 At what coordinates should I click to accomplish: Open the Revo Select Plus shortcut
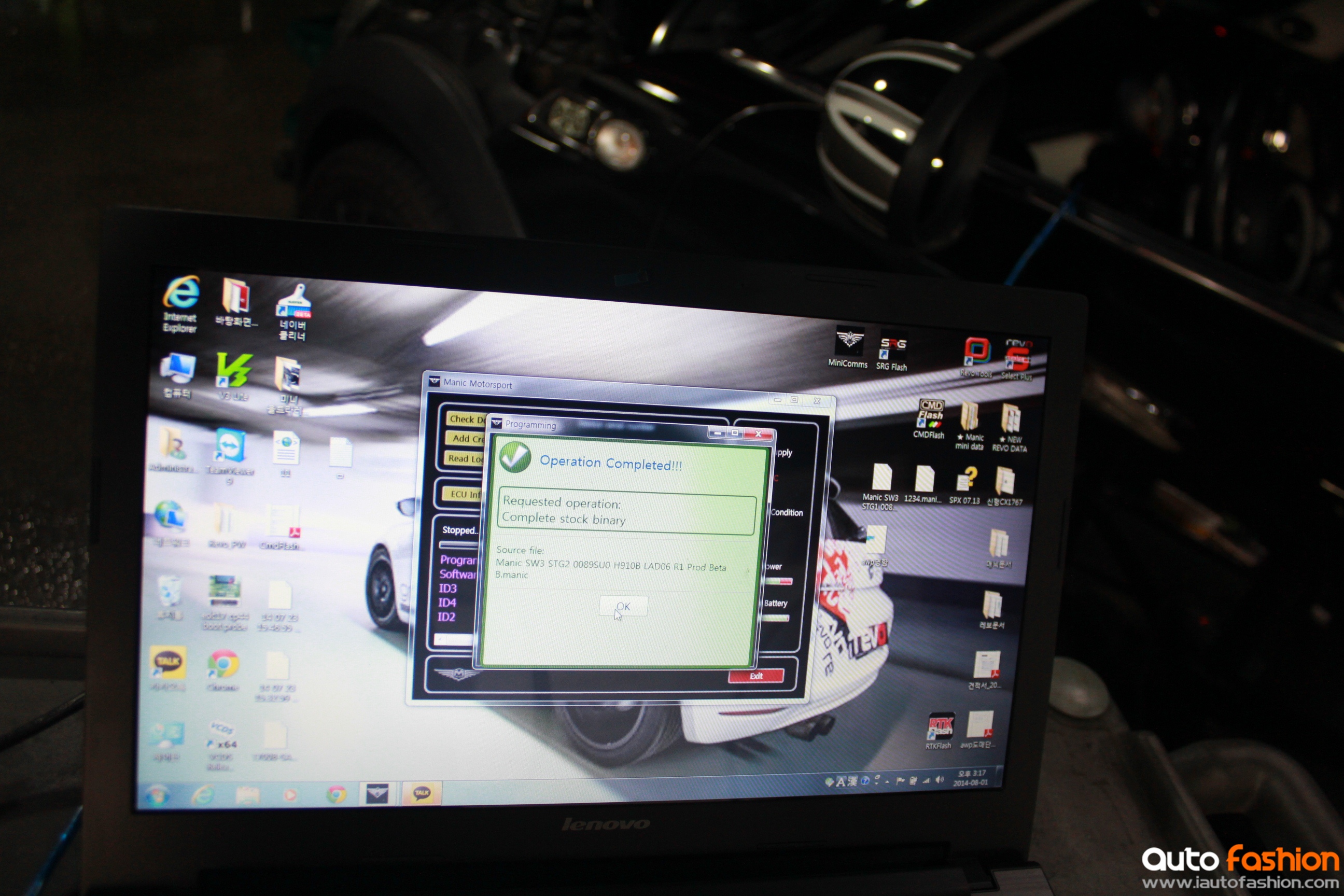click(x=1017, y=359)
